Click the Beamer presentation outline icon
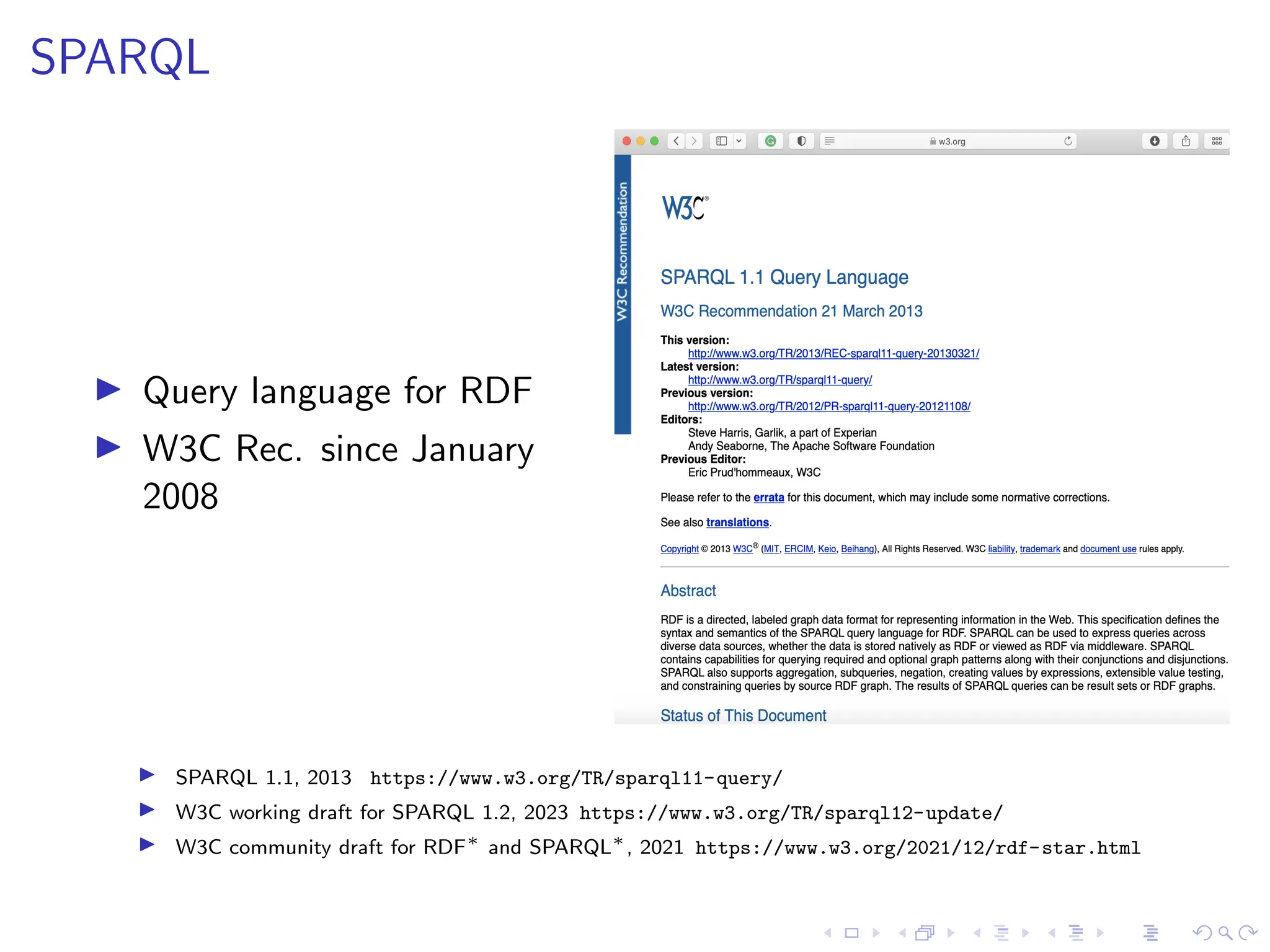Viewport: 1270px width, 952px height. [x=1151, y=933]
